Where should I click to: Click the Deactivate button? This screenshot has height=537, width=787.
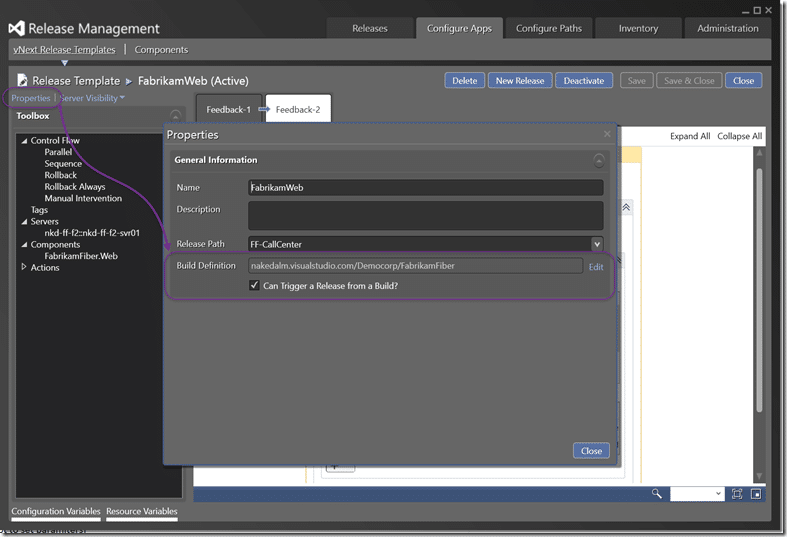[x=584, y=80]
